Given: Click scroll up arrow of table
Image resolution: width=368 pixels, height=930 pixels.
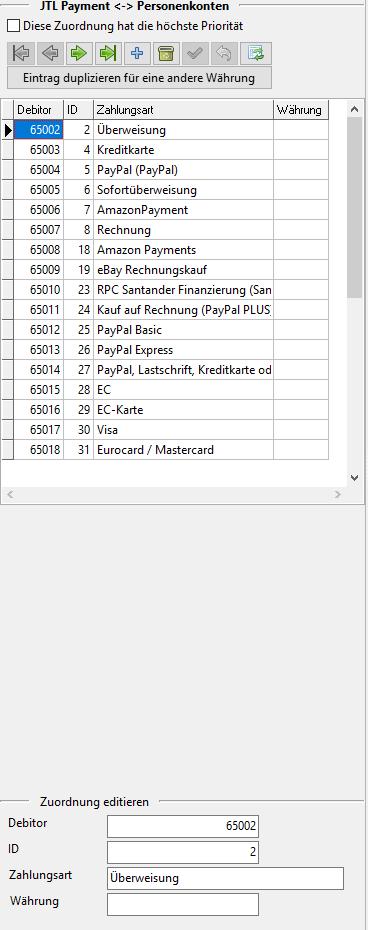Looking at the screenshot, I should pos(355,109).
